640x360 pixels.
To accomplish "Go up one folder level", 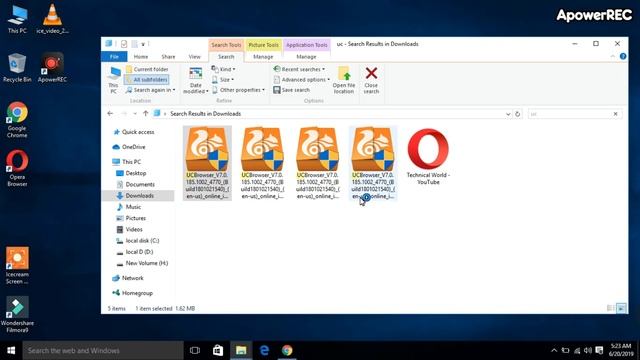I will [145, 113].
